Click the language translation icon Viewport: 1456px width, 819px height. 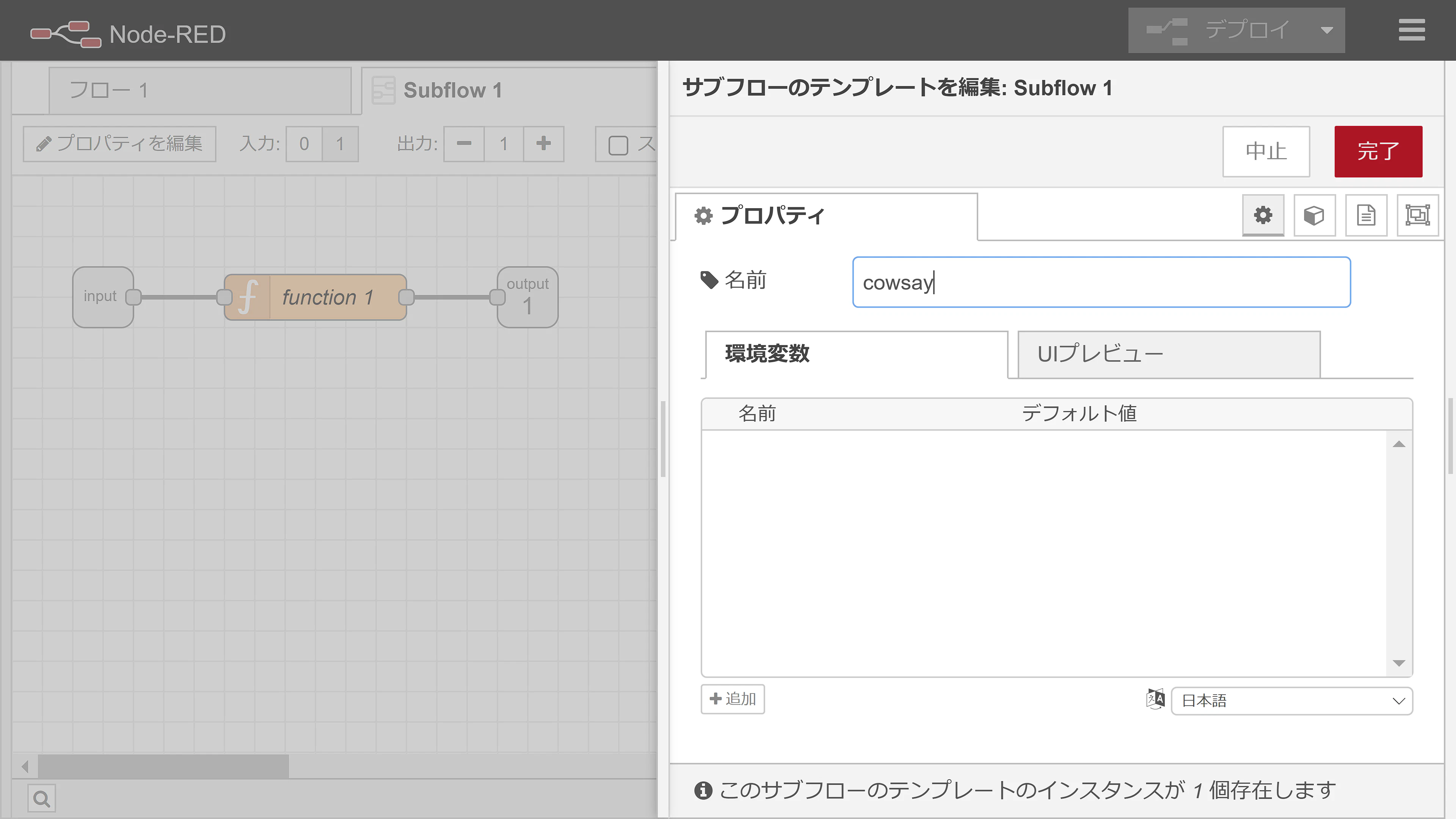pos(1155,700)
